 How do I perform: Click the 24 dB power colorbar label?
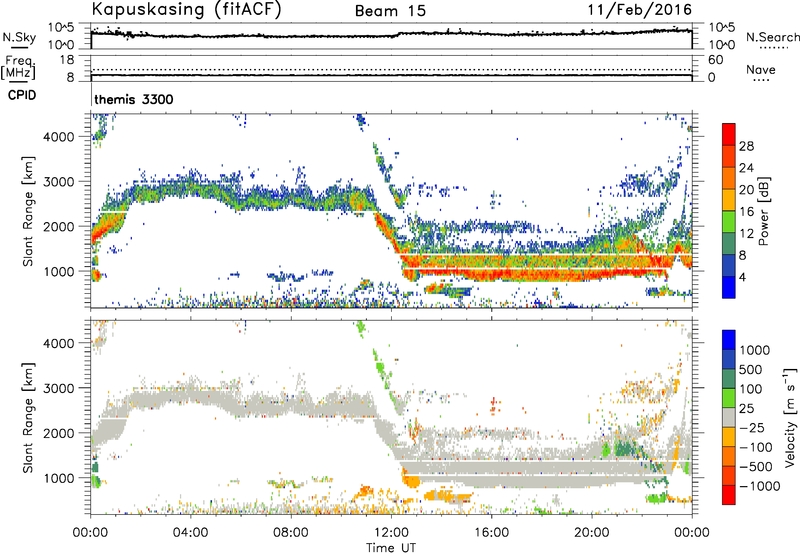[746, 168]
